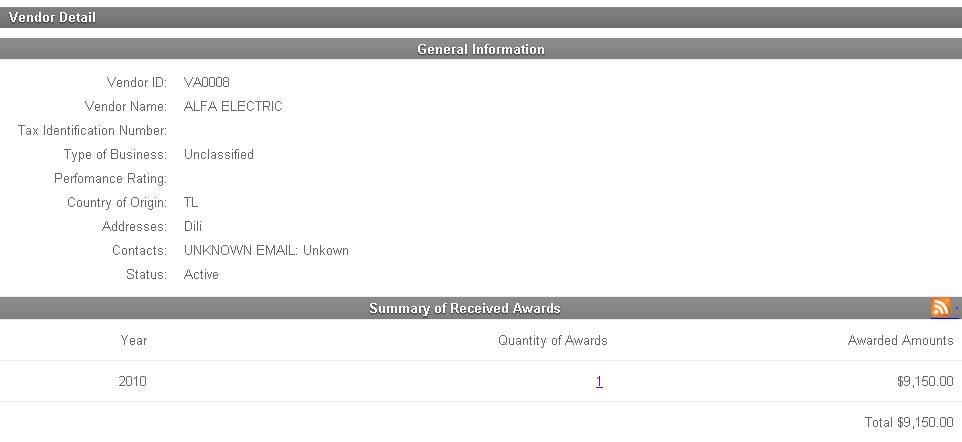The height and width of the screenshot is (442, 962).
Task: Select the General Information section header
Action: coord(481,49)
